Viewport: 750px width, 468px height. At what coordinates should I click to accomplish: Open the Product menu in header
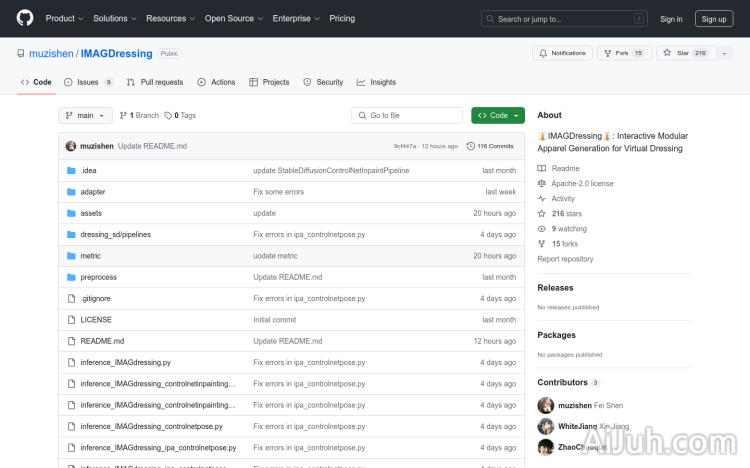tap(64, 18)
